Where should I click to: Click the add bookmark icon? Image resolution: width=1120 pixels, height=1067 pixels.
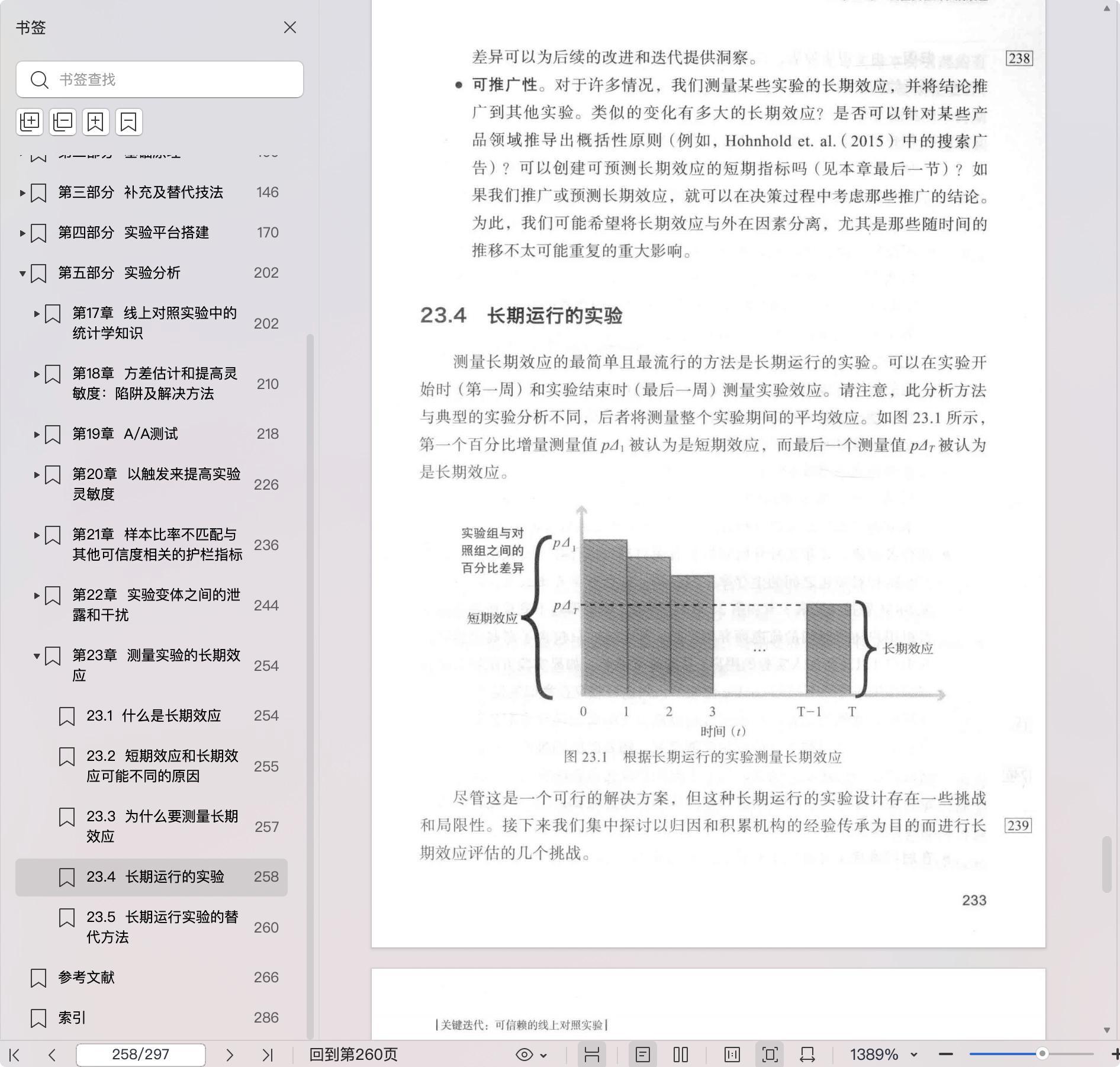tap(96, 122)
